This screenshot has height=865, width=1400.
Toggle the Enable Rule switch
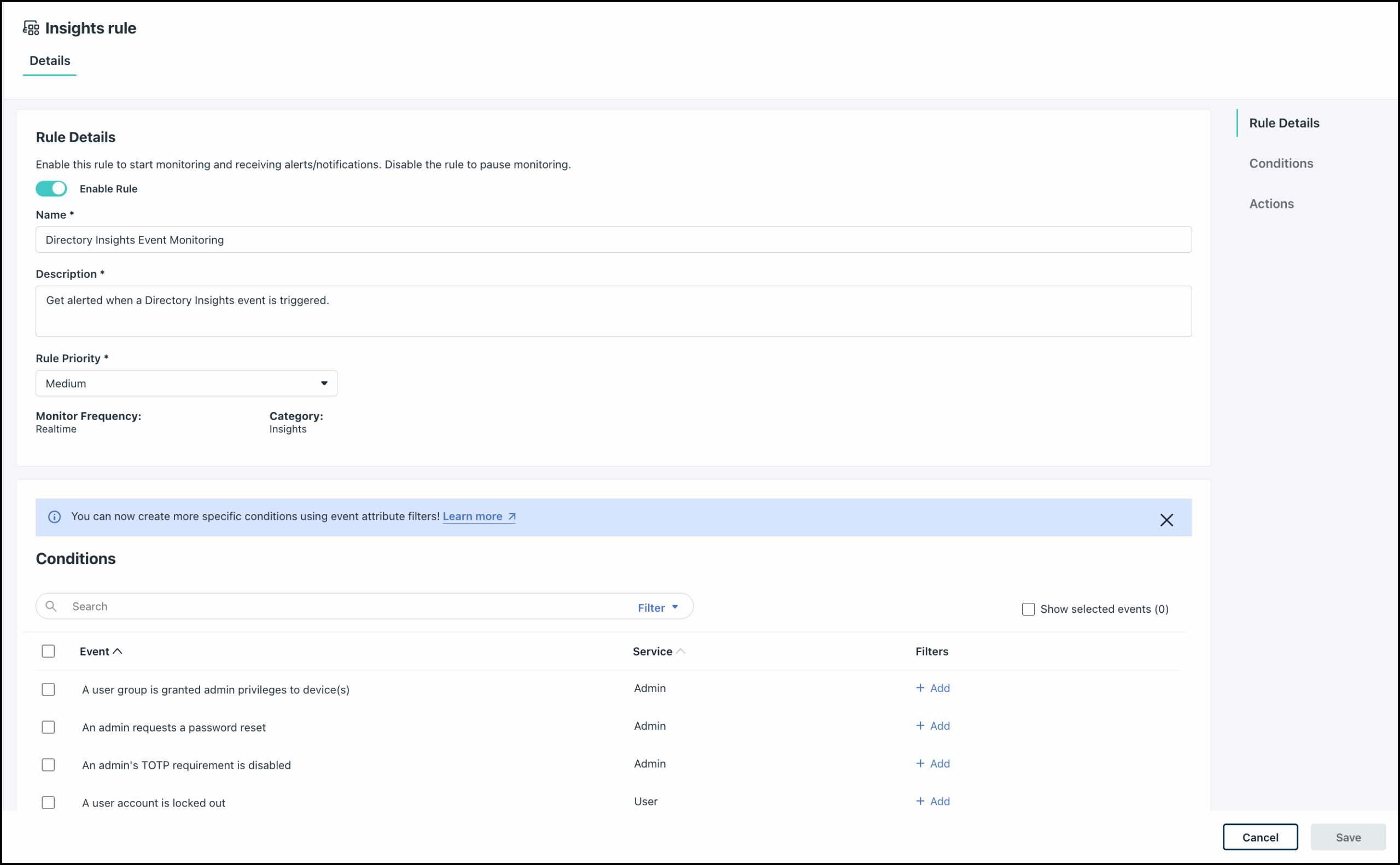tap(51, 189)
